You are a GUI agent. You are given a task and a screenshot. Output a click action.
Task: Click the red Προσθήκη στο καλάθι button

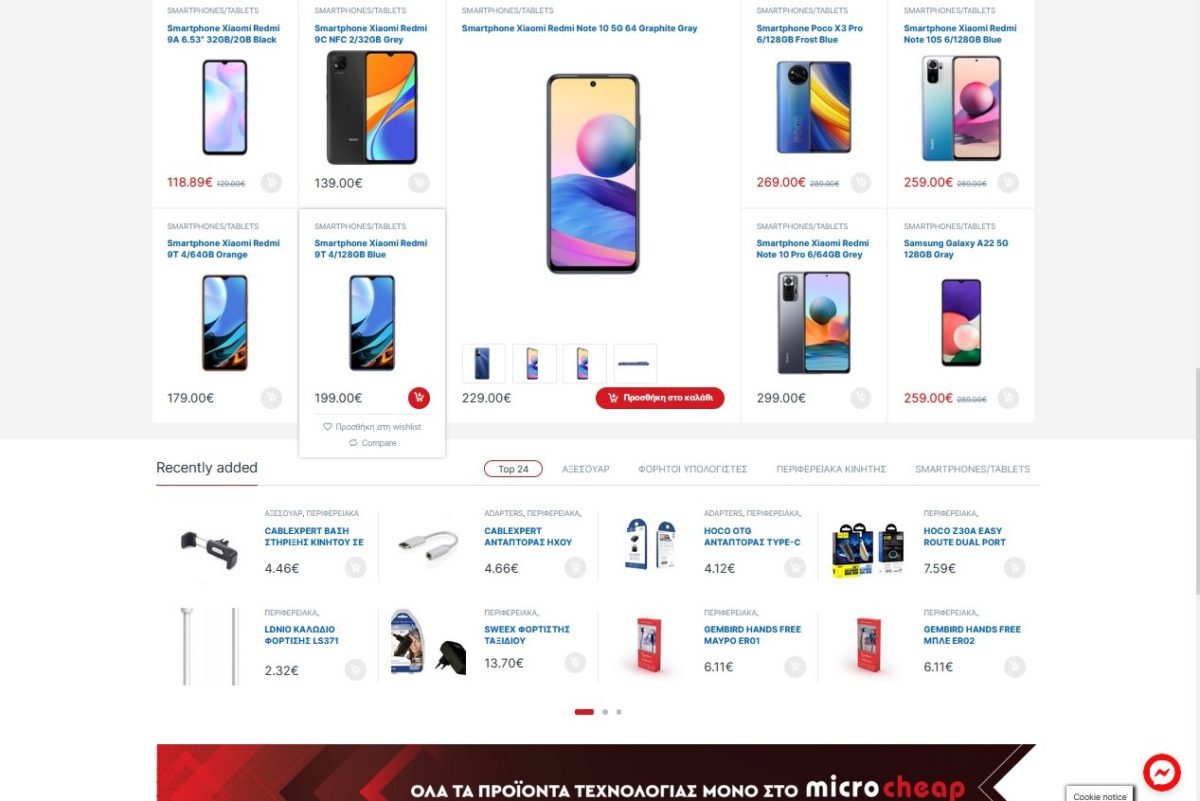pyautogui.click(x=660, y=398)
